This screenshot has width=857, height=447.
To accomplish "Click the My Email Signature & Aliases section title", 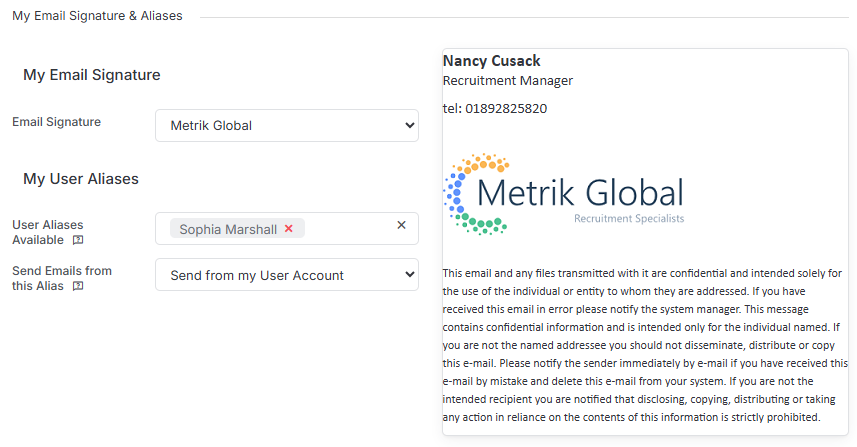I will point(97,16).
